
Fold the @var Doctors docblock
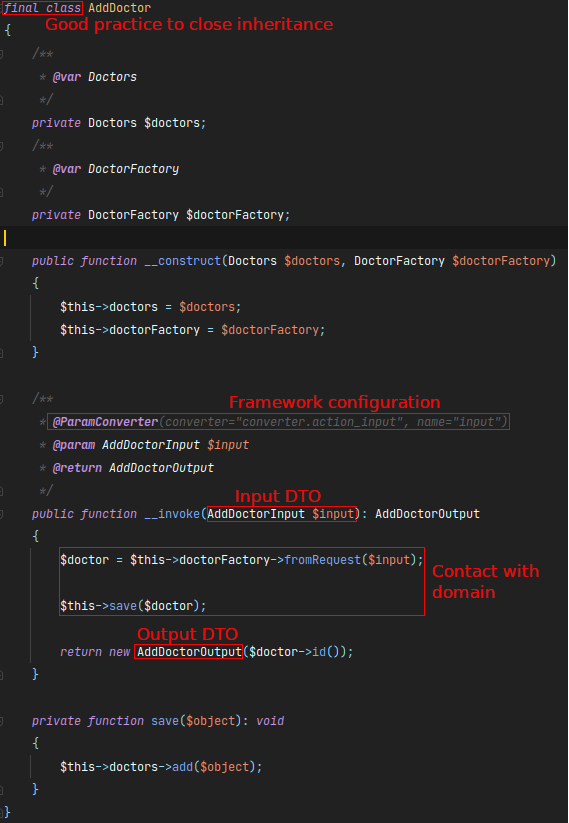[2, 54]
